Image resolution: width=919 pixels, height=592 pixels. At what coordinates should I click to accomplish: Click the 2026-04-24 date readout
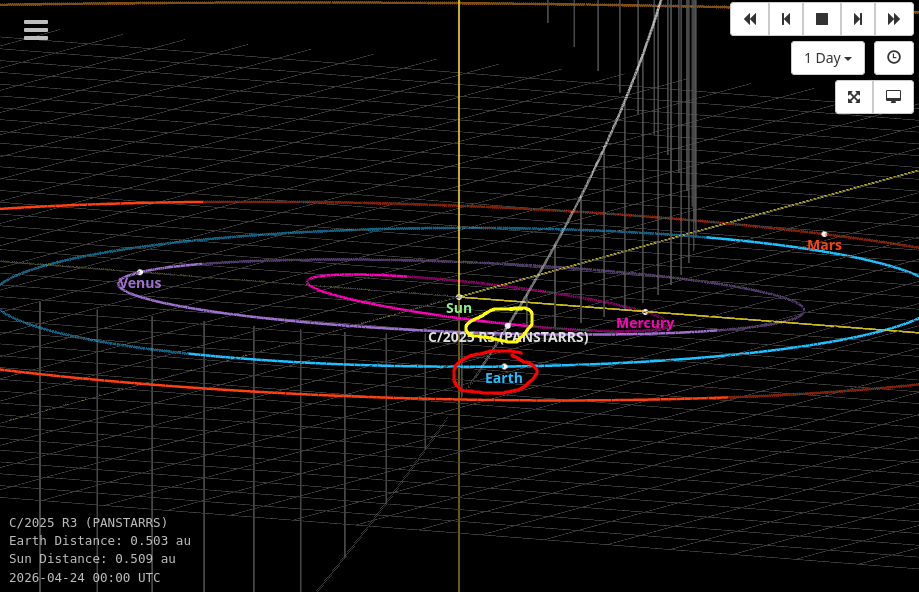pos(85,577)
